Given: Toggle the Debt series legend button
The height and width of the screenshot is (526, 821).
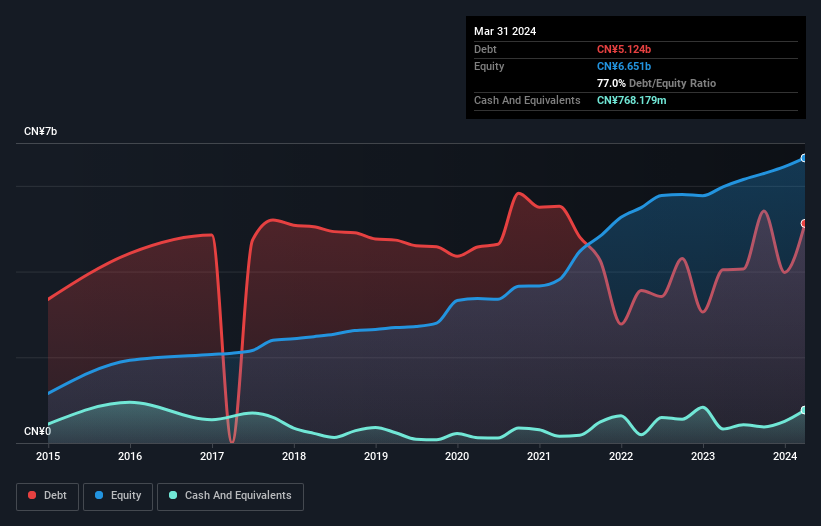Looking at the screenshot, I should point(48,496).
